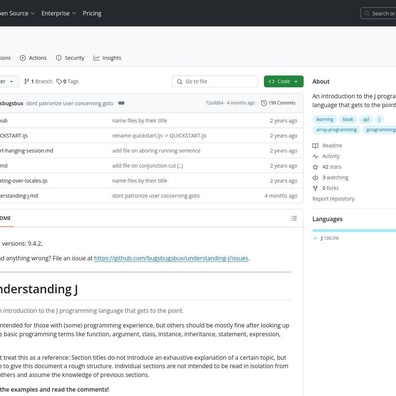Open the Security tab
Viewport: 396px width, 396px height.
tap(70, 58)
